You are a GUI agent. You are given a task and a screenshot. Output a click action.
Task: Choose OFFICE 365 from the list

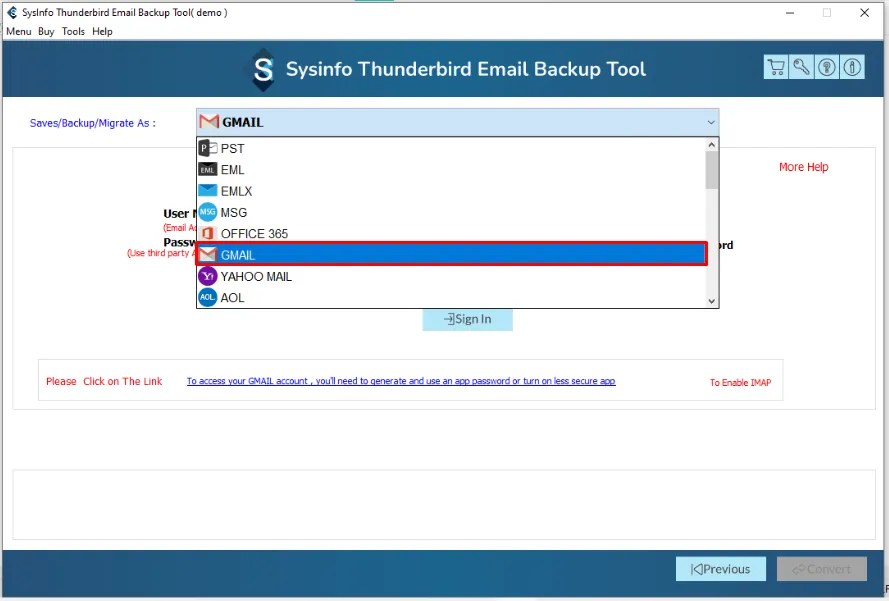(x=451, y=234)
